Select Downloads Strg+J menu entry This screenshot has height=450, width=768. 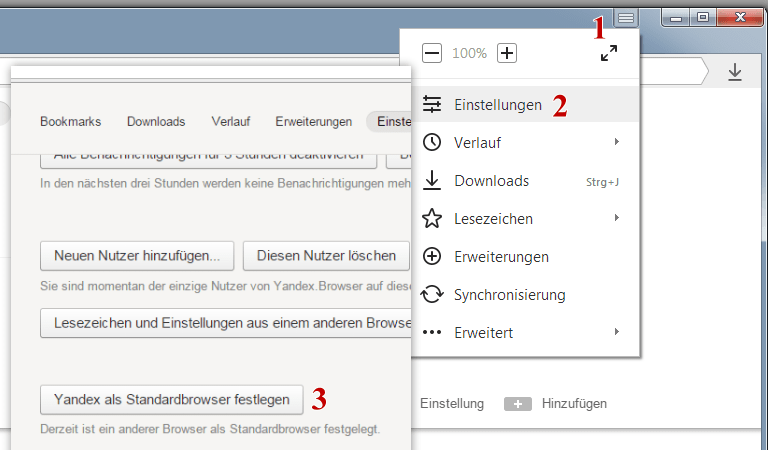(x=525, y=181)
